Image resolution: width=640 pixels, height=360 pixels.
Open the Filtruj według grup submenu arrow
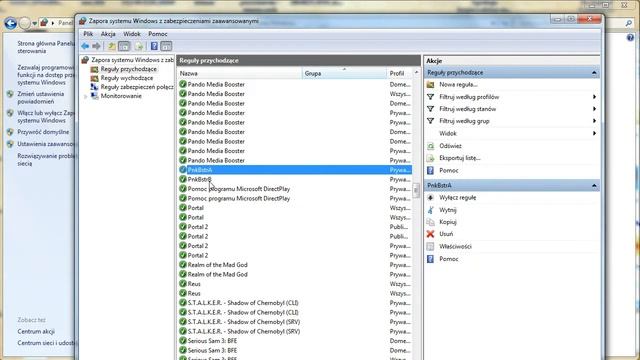(594, 121)
